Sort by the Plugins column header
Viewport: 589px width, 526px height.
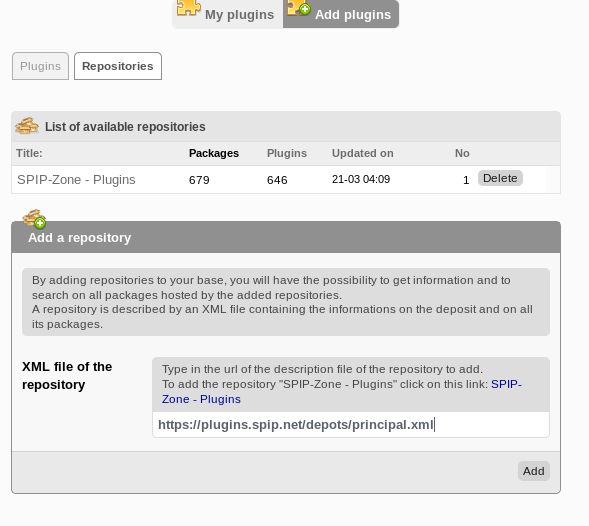click(x=287, y=153)
